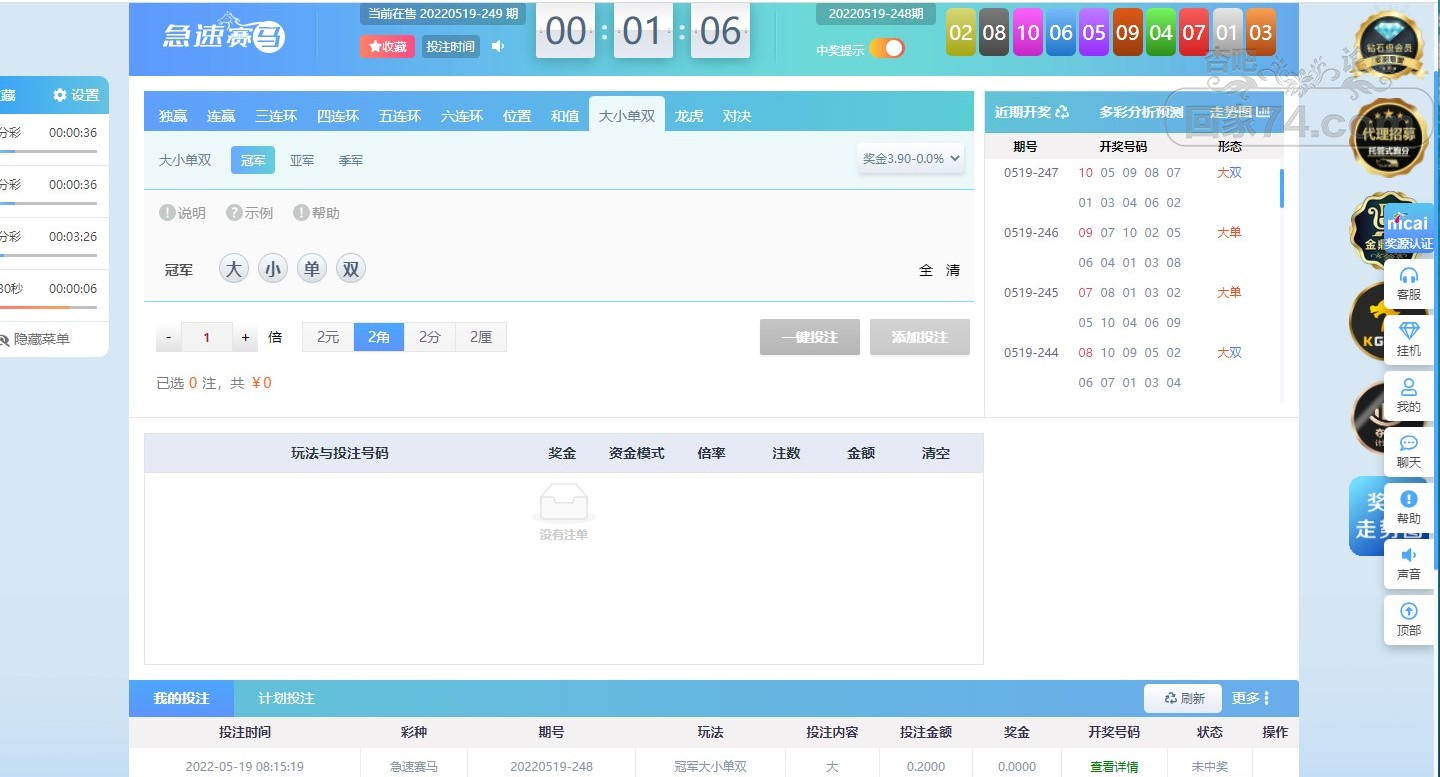The image size is (1440, 777).
Task: Open the 奖金3.90-0.0% dropdown
Action: (x=911, y=158)
